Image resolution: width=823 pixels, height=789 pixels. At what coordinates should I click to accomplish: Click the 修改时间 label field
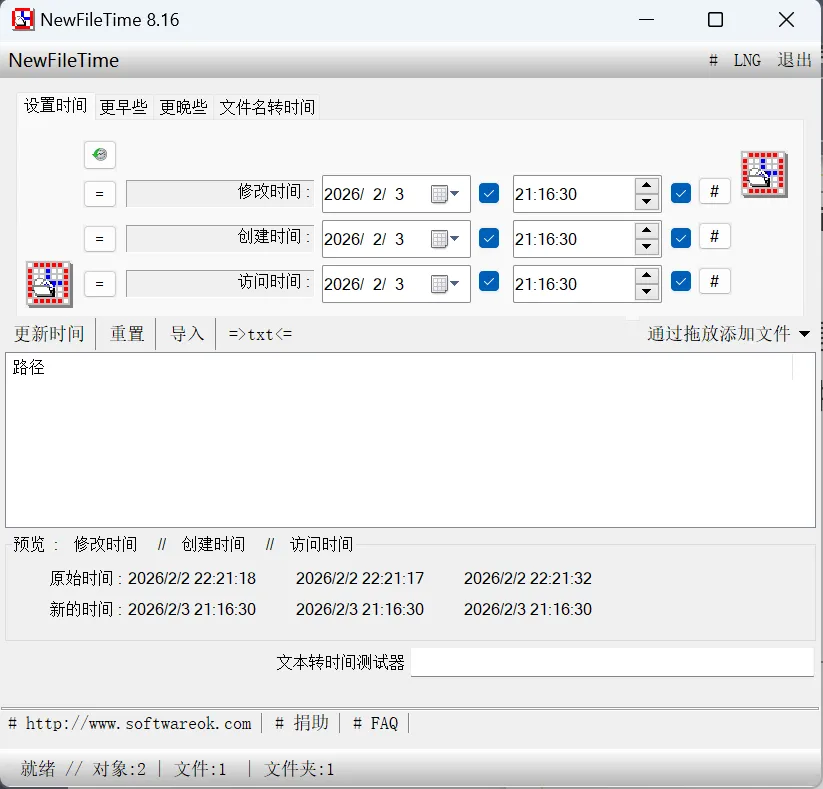click(220, 194)
